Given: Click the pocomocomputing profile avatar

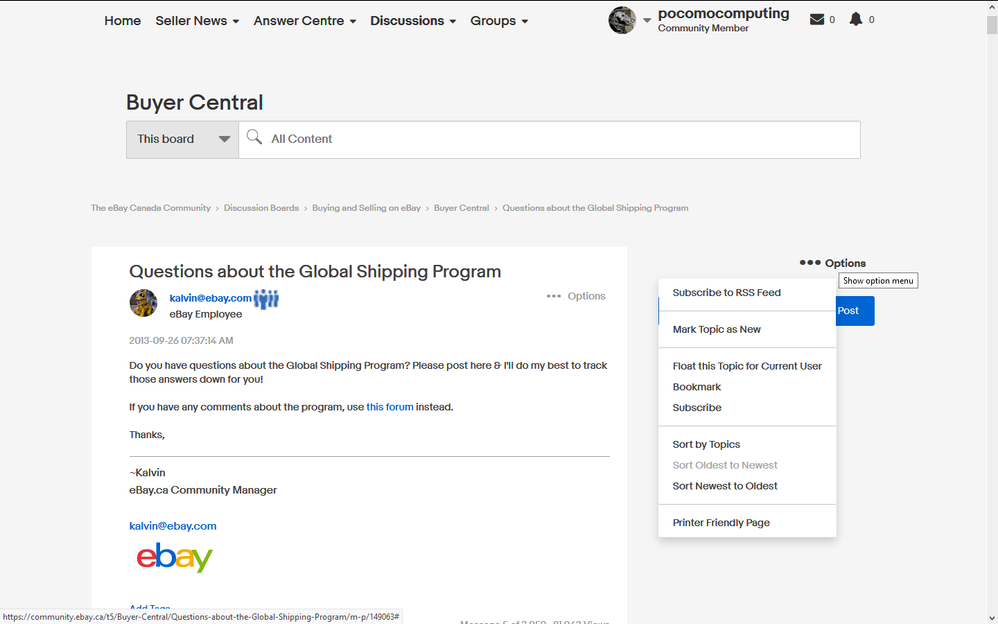Looking at the screenshot, I should click(x=622, y=20).
